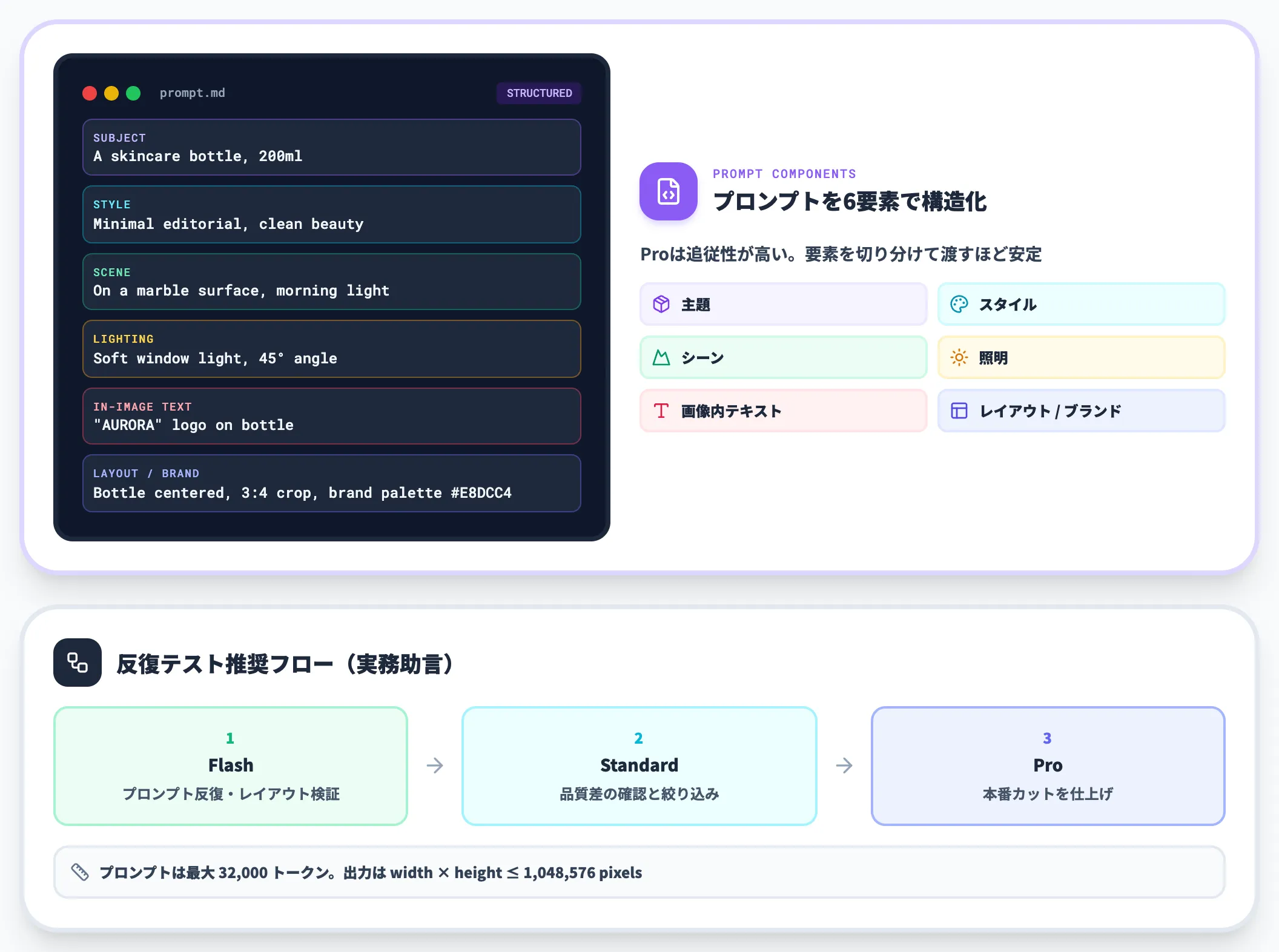Open the Pro step card

1048,766
